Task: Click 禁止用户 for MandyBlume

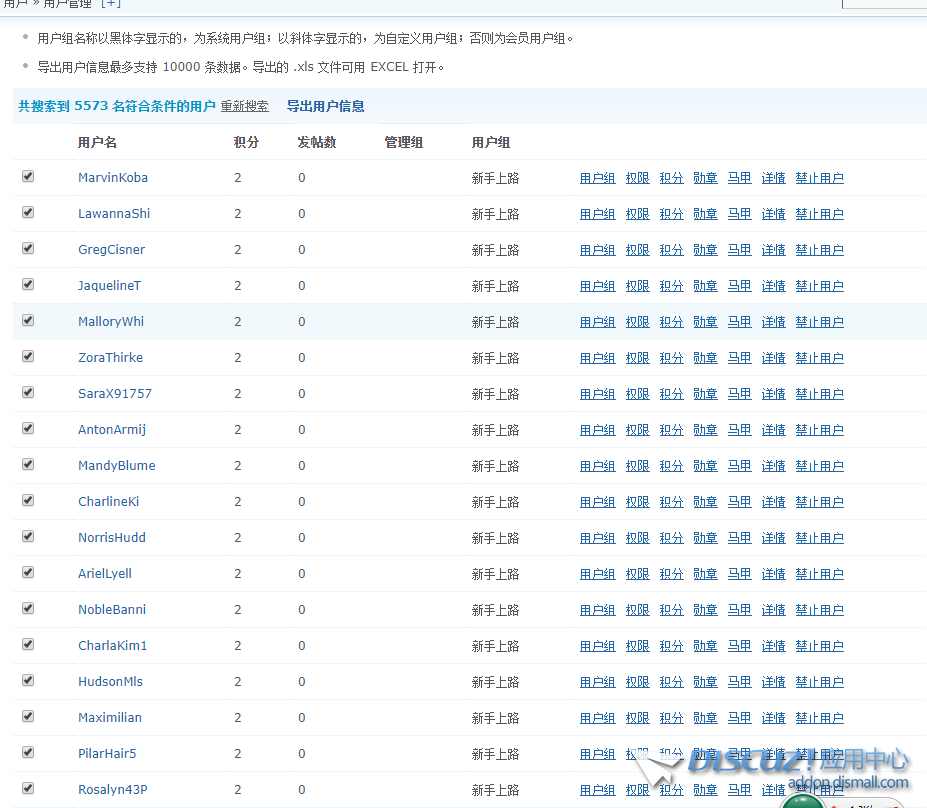Action: coord(819,466)
